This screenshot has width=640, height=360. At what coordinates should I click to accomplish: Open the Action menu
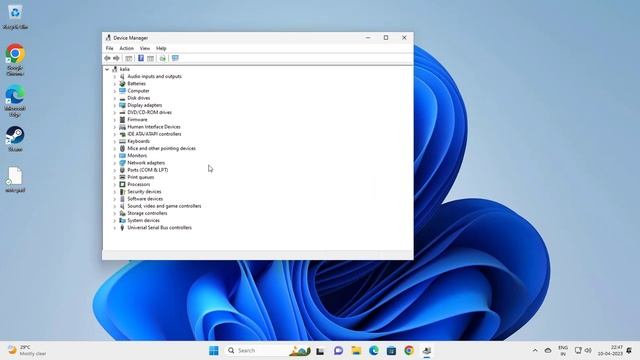[127, 48]
